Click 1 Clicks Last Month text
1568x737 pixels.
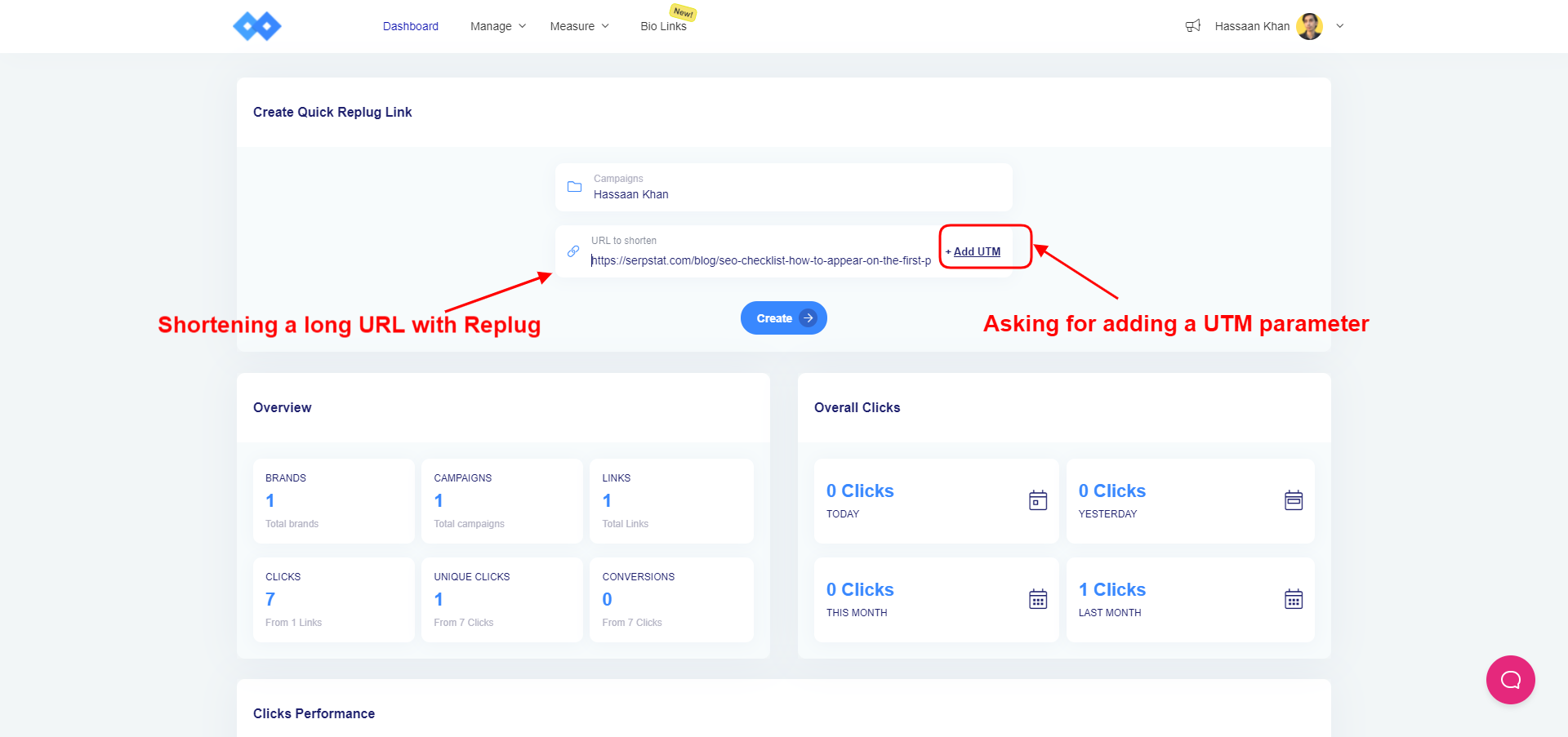(1112, 590)
